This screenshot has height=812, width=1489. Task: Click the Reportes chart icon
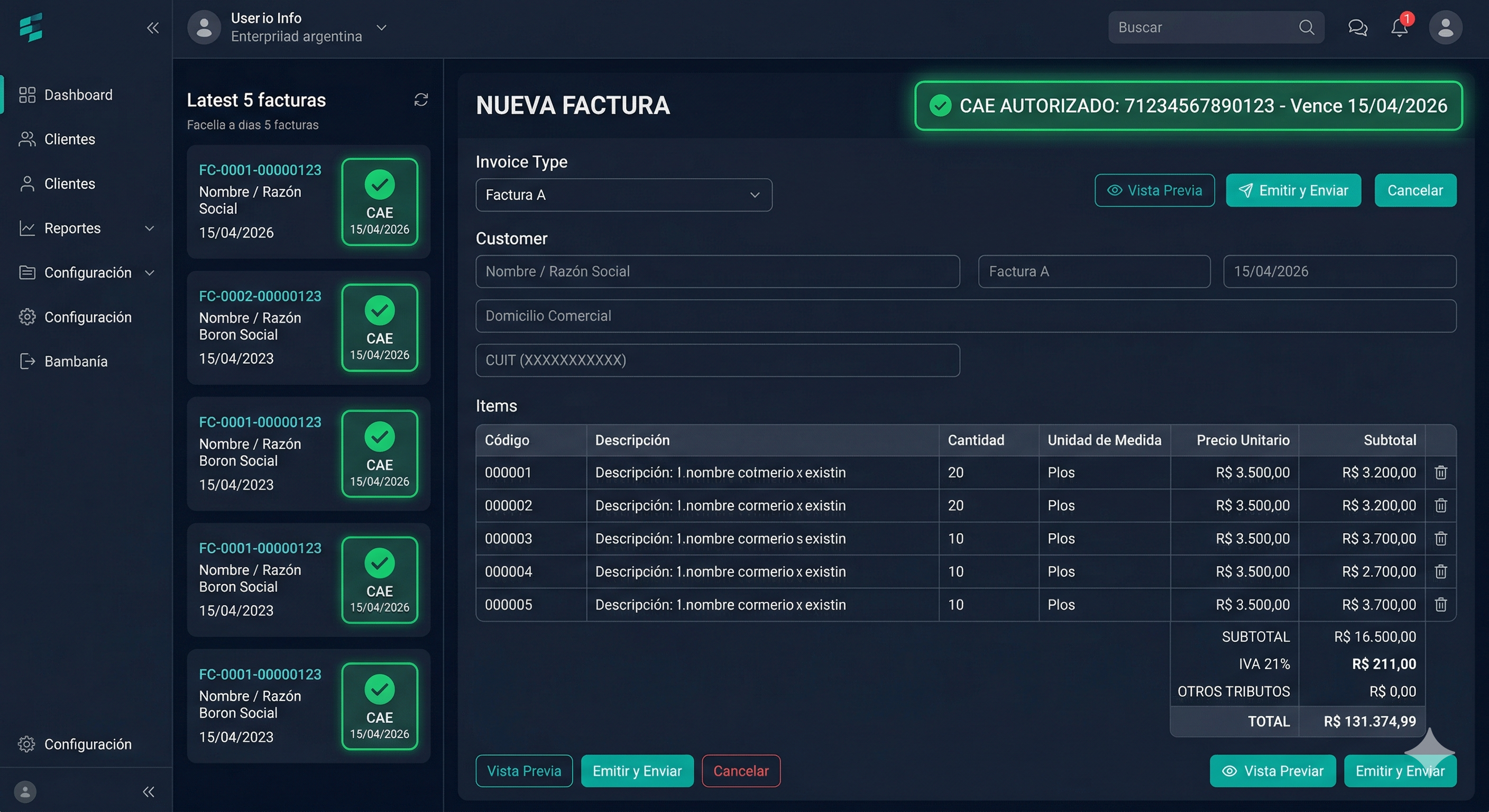coord(27,228)
